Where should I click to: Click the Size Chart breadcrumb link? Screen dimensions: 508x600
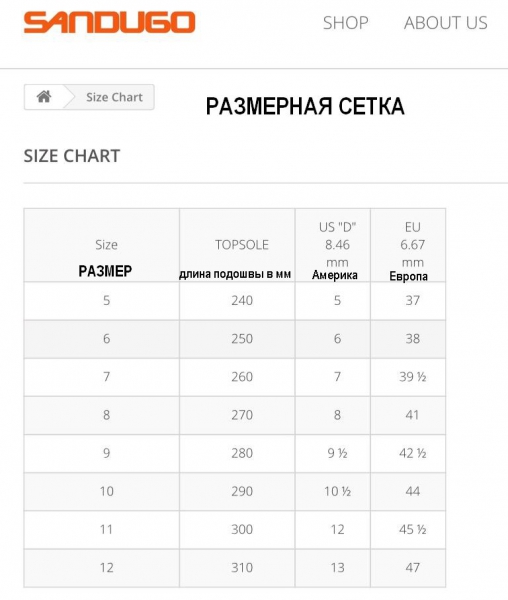click(114, 97)
